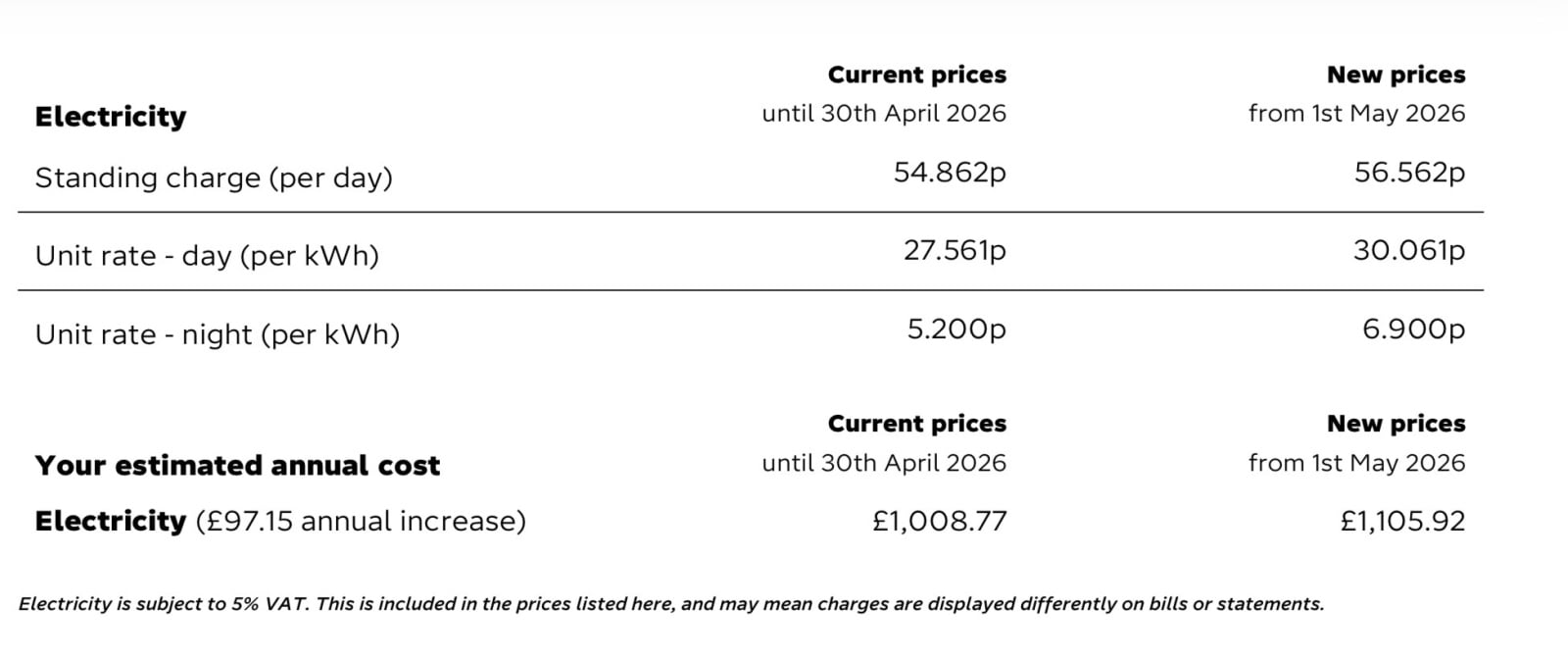Screen dimensions: 1568x660
Task: Click the new night rate 6.900p
Action: point(1412,329)
